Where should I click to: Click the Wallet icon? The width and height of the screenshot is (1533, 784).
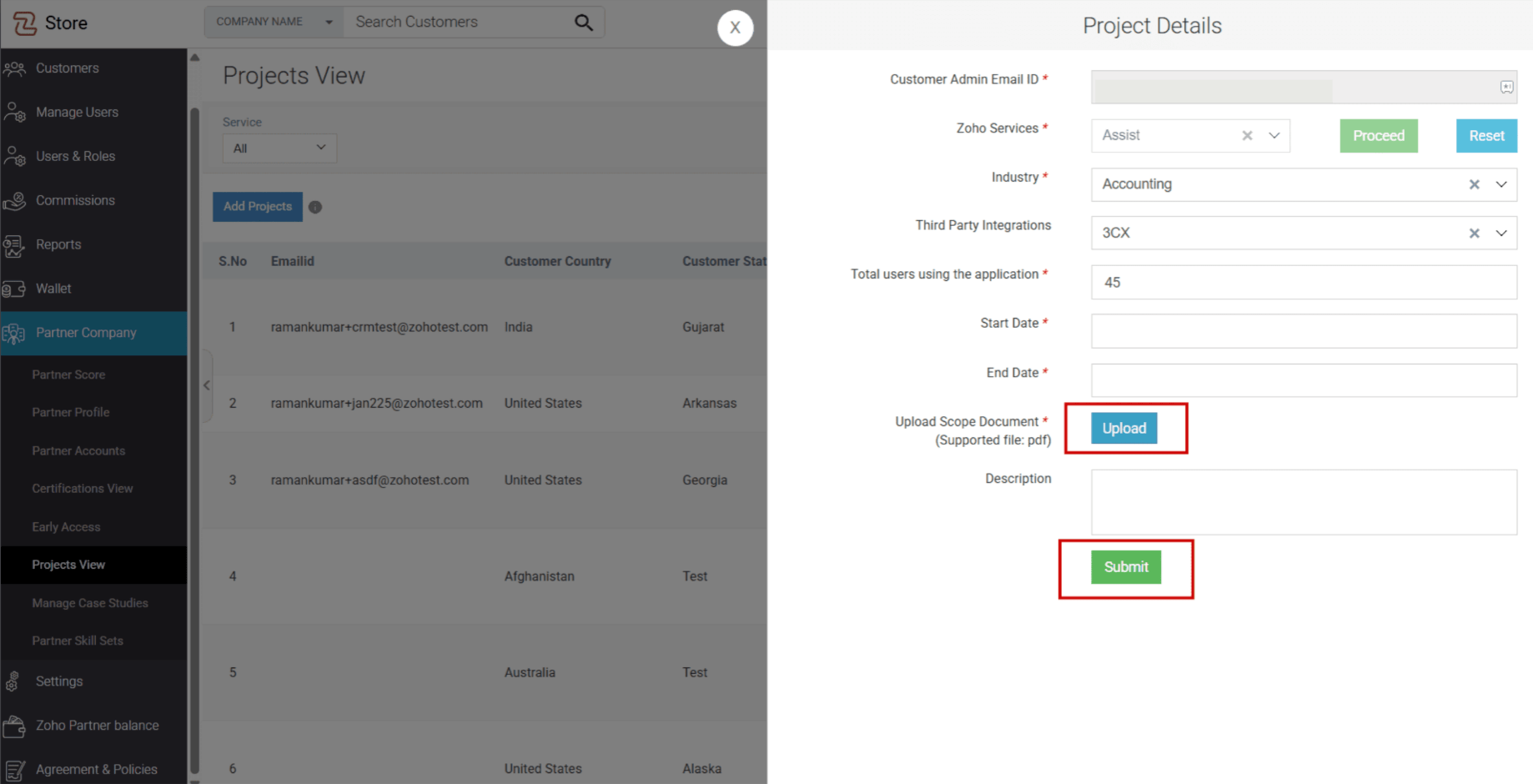click(14, 289)
